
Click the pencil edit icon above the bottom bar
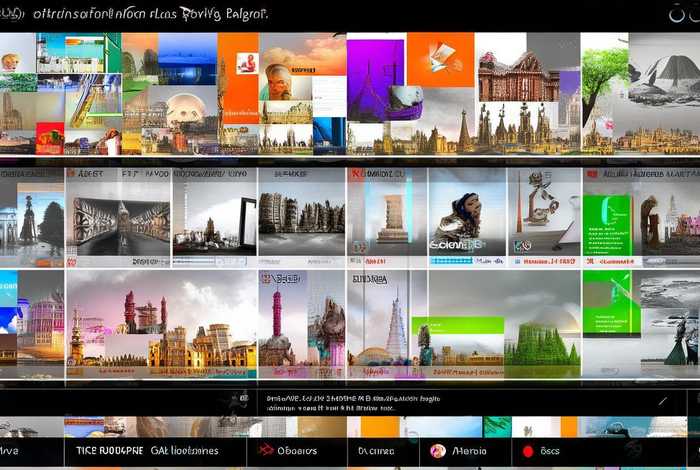click(662, 402)
